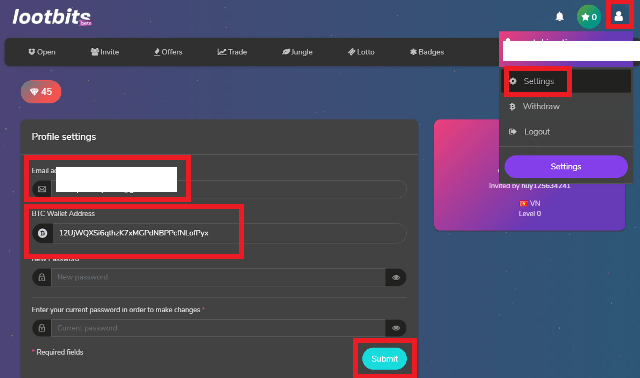View the Badges page
This screenshot has height=378, width=640.
click(x=427, y=52)
